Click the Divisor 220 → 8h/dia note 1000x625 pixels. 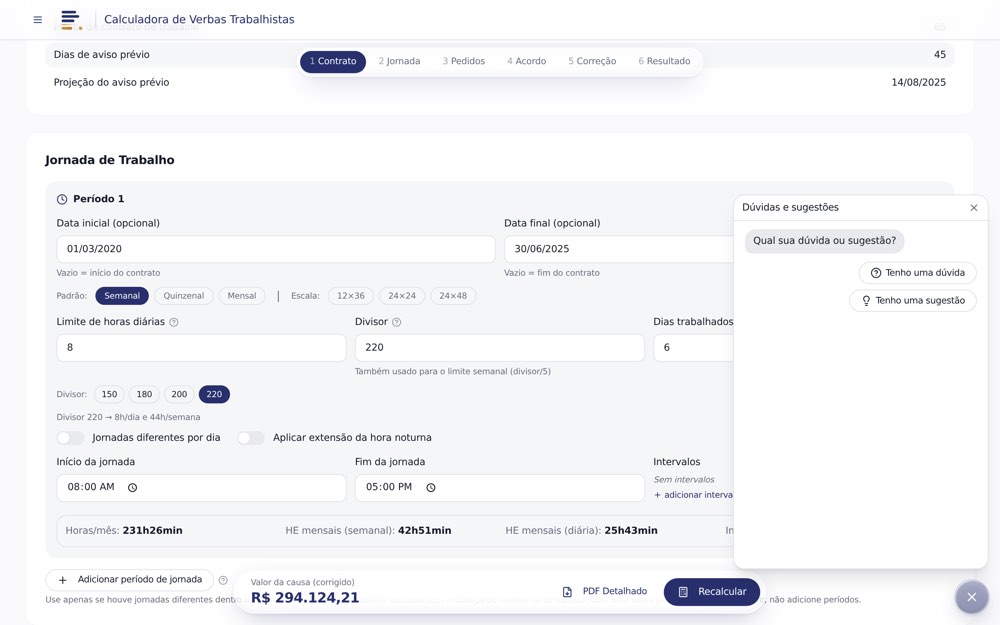pyautogui.click(x=128, y=417)
